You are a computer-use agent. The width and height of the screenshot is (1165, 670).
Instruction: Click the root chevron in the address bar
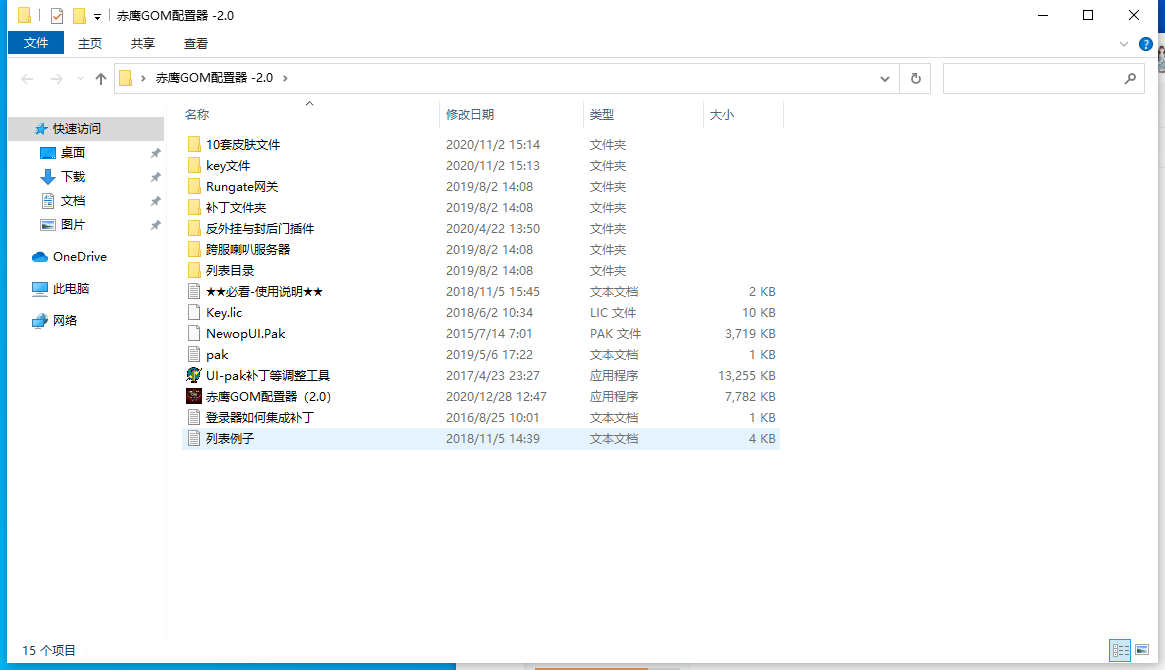coord(143,78)
